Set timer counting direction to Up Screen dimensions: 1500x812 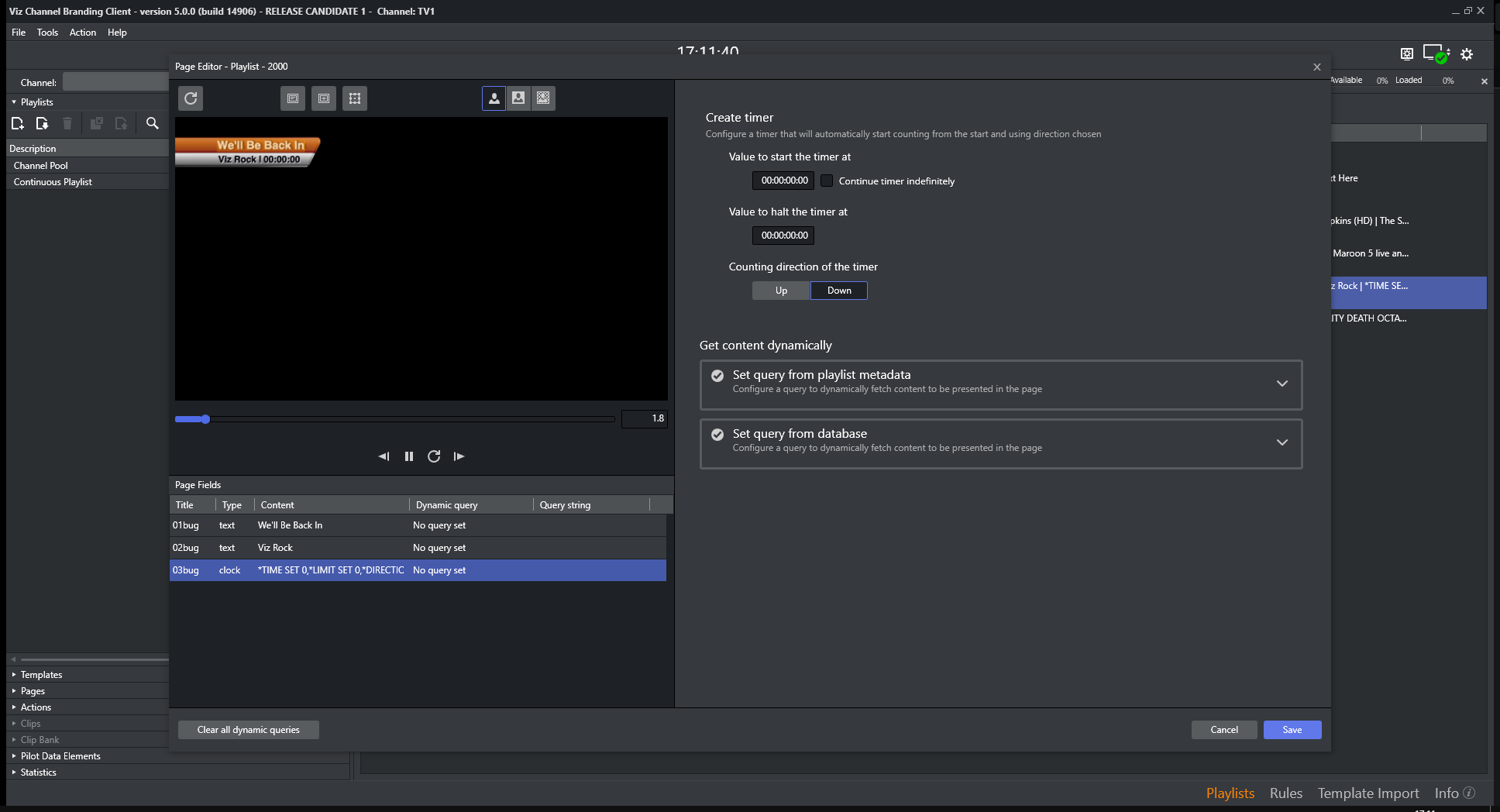point(781,291)
